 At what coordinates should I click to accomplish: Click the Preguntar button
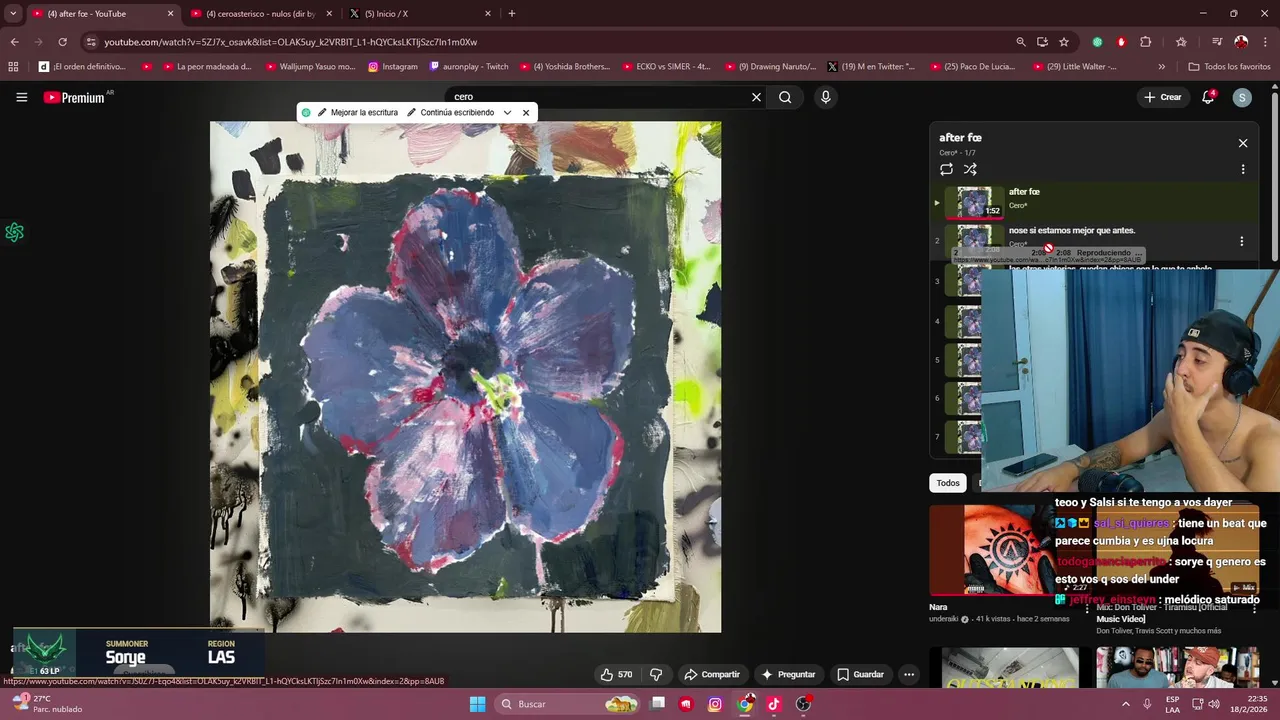pyautogui.click(x=790, y=674)
